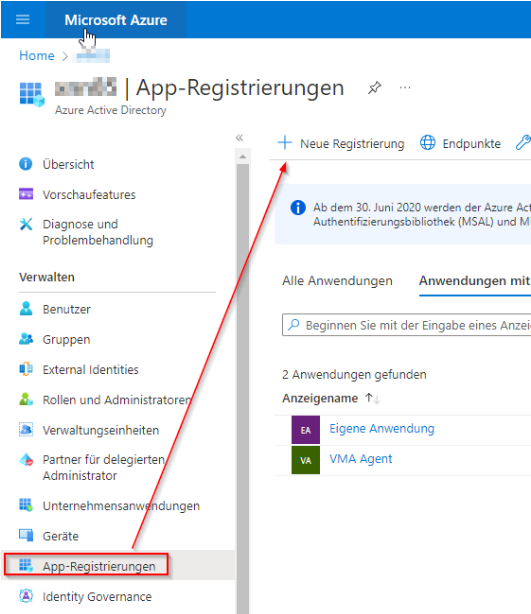Screen dimensions: 531x614
Task: Click the sidebar scroll up arrow
Action: (243, 157)
